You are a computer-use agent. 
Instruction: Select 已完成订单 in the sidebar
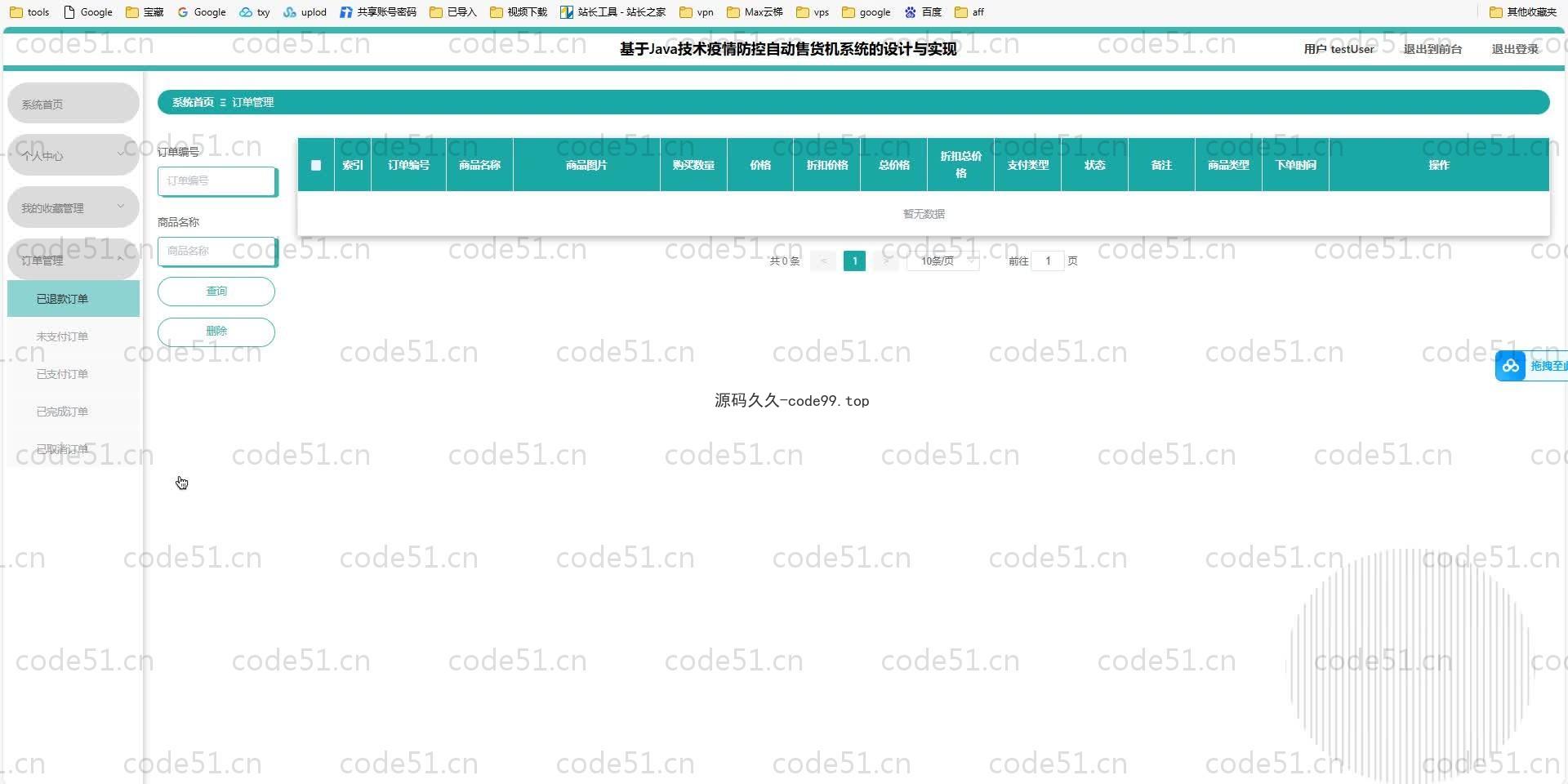tap(73, 412)
